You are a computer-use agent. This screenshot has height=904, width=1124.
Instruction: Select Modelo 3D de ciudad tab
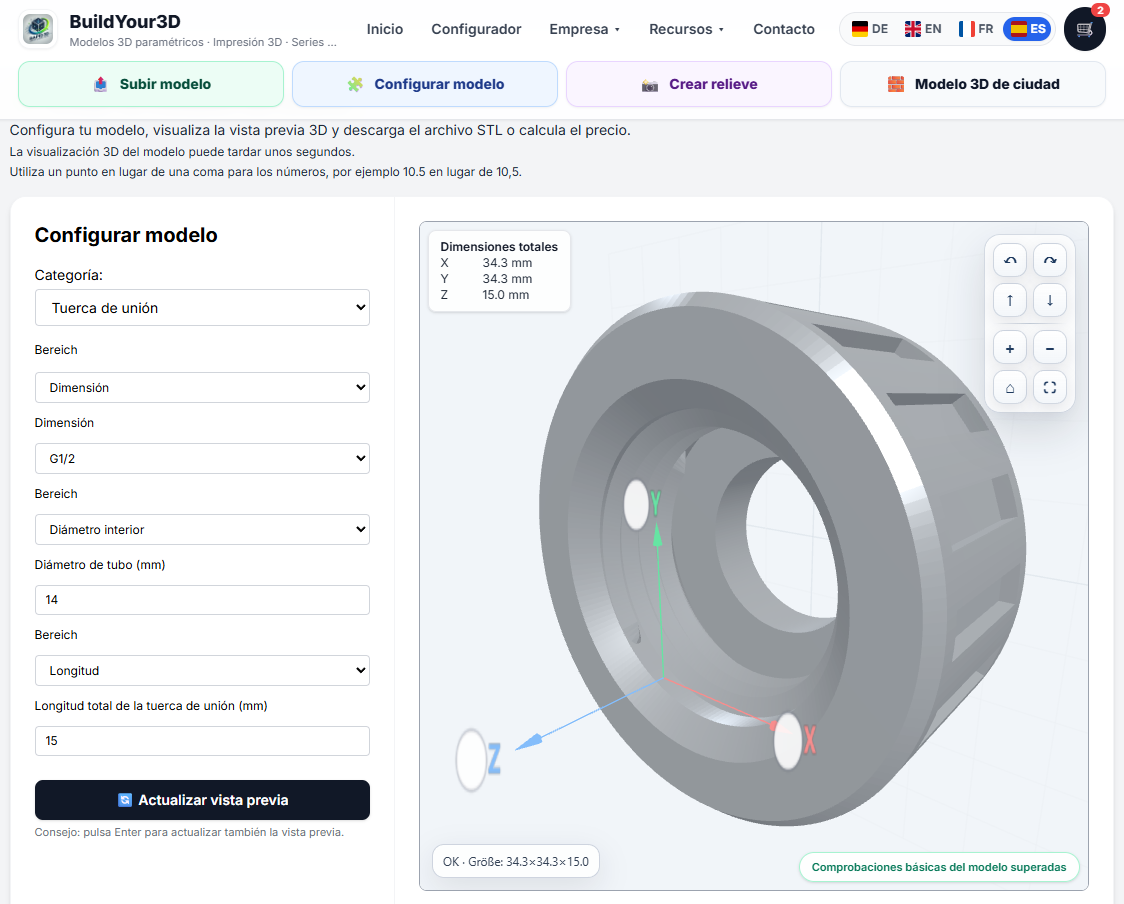tap(973, 84)
